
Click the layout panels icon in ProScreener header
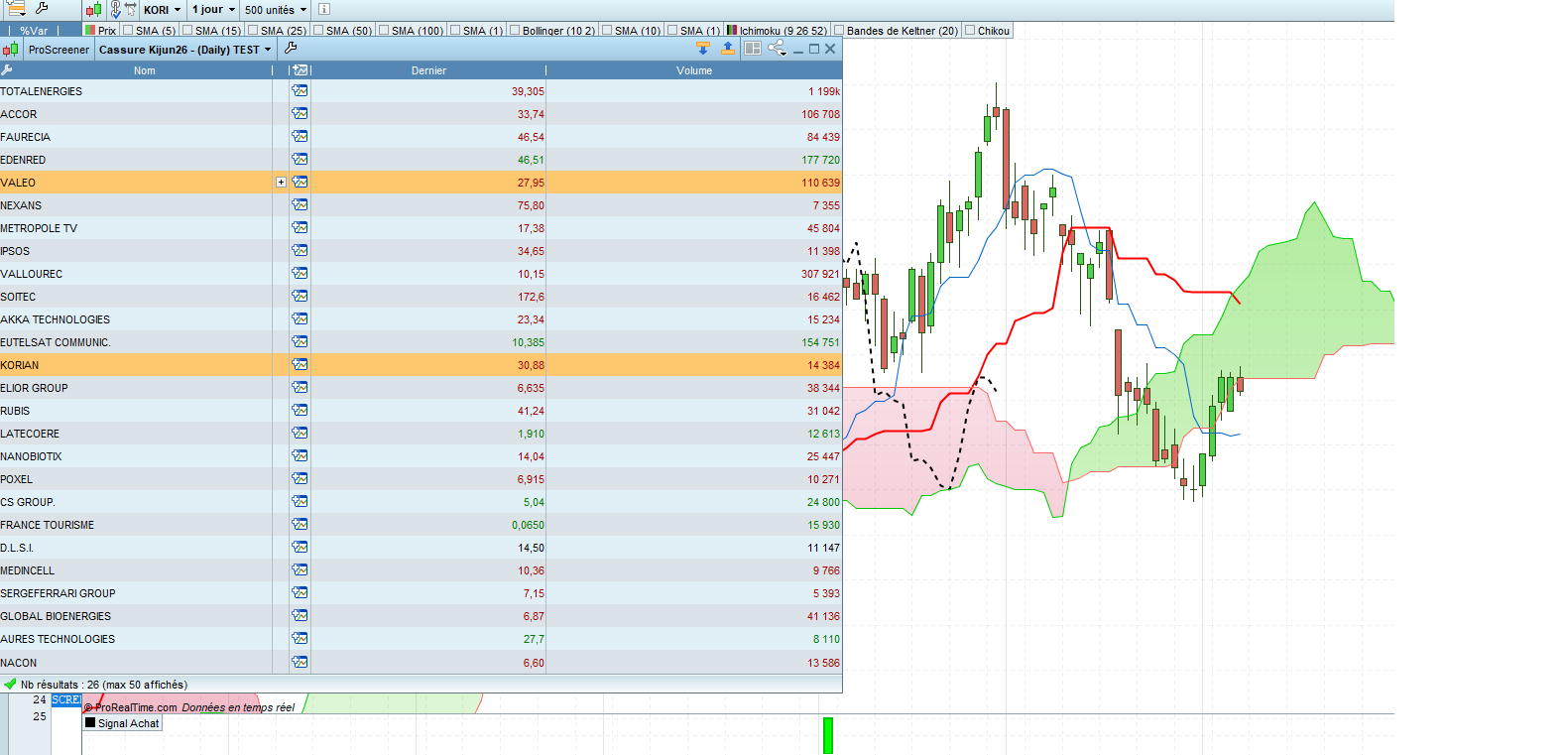[753, 48]
